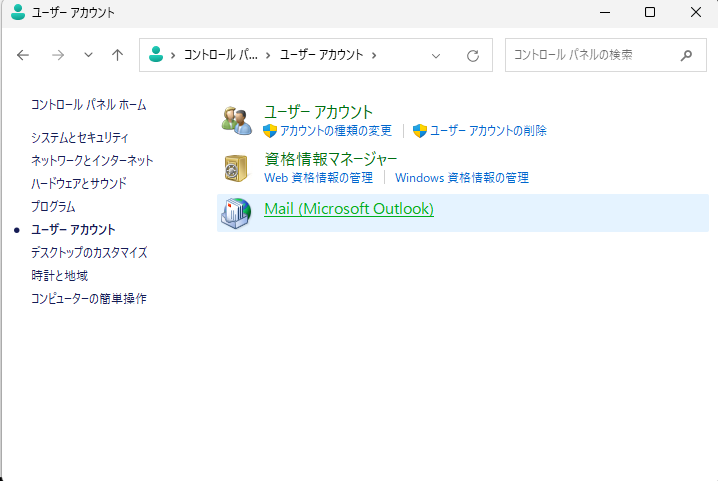Open システムとセキュリティ in the sidebar
This screenshot has width=718, height=481.
[x=79, y=137]
